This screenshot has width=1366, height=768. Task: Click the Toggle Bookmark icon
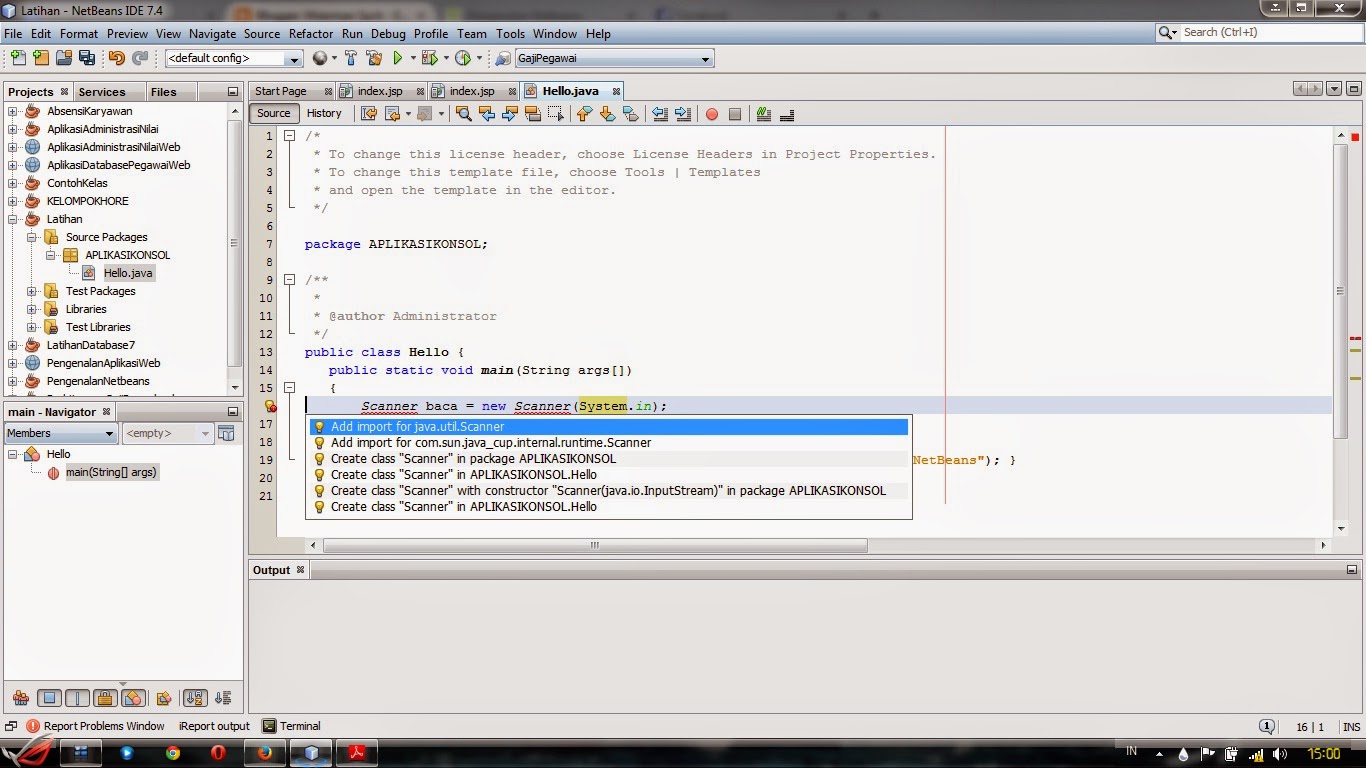pyautogui.click(x=630, y=114)
